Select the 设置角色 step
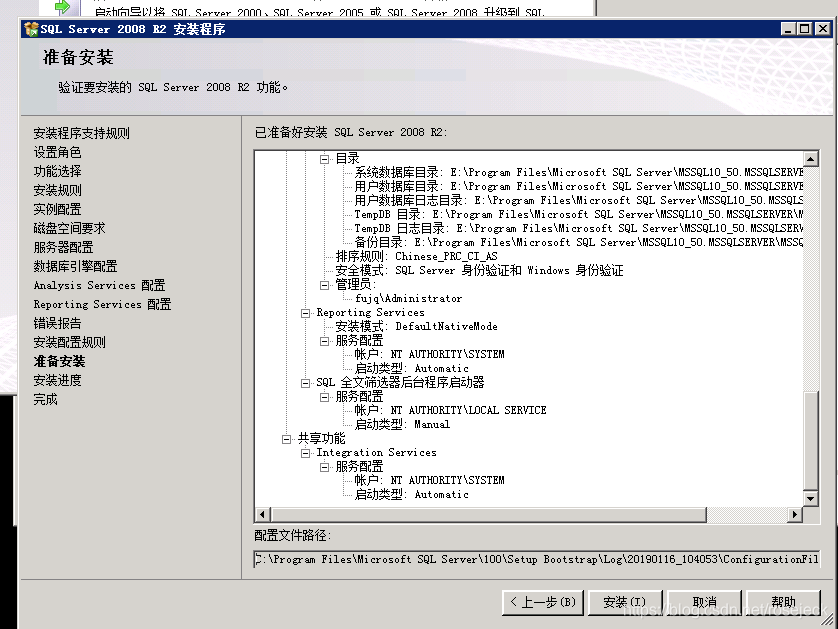 [x=58, y=152]
